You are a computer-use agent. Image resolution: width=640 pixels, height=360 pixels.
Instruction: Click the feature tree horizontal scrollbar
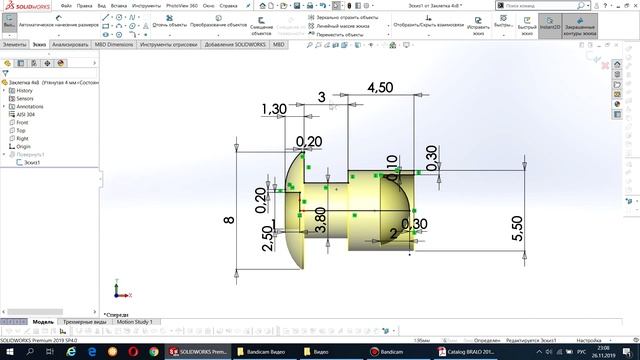coord(35,312)
